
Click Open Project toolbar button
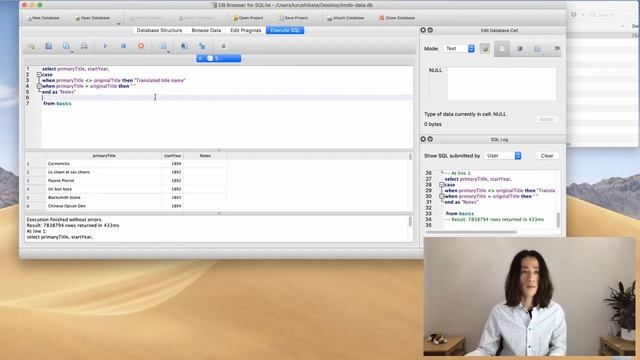tap(247, 18)
